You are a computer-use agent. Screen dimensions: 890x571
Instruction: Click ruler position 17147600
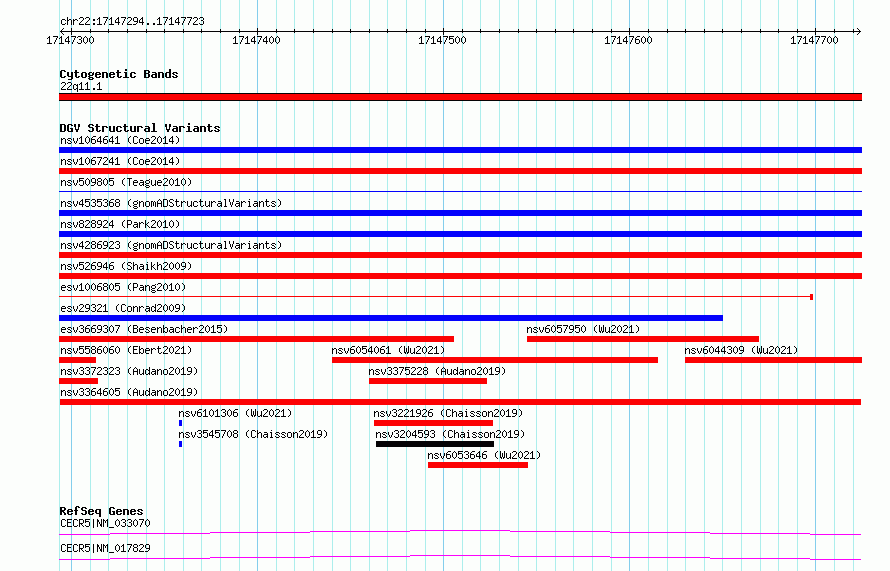[x=628, y=40]
